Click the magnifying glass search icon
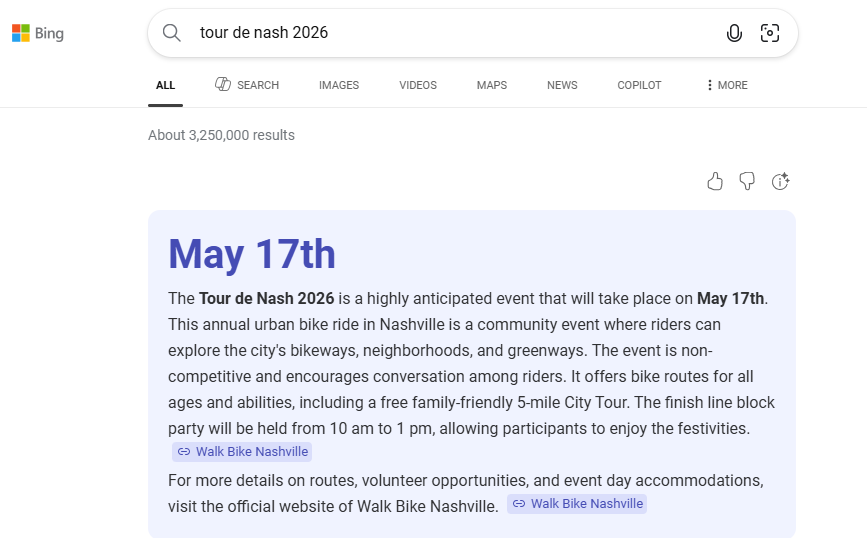Screen dimensions: 867x538 click(x=172, y=33)
